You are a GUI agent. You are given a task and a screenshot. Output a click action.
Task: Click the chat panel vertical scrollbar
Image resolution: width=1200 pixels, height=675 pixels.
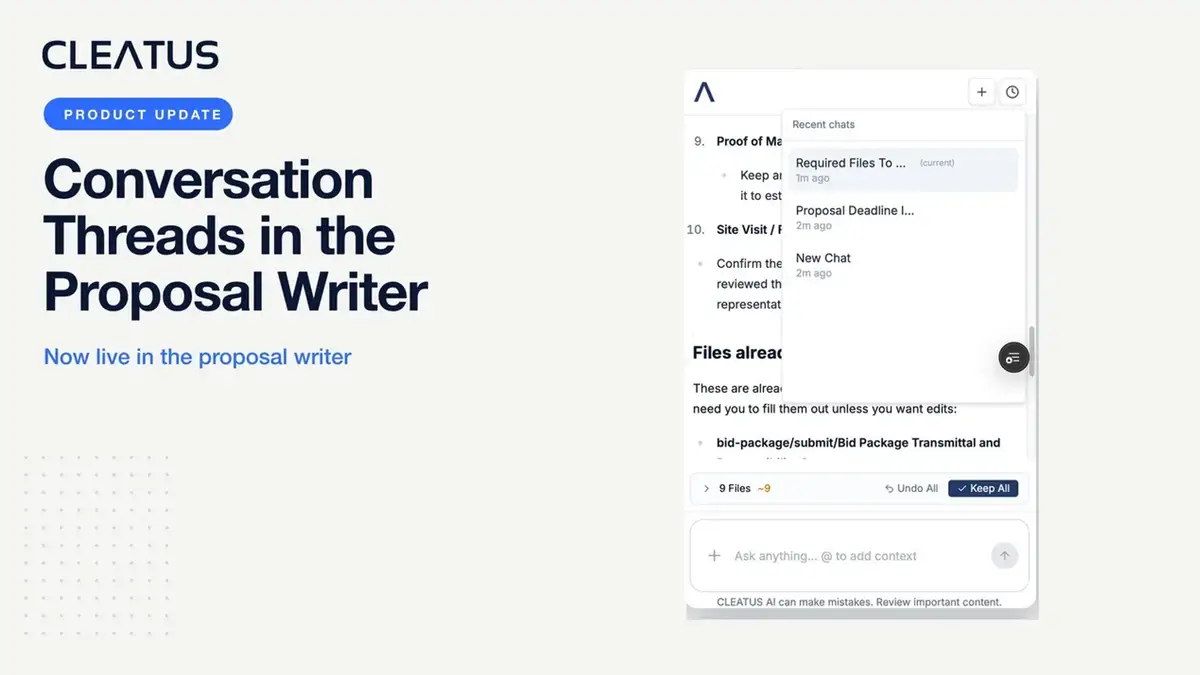pos(1031,352)
